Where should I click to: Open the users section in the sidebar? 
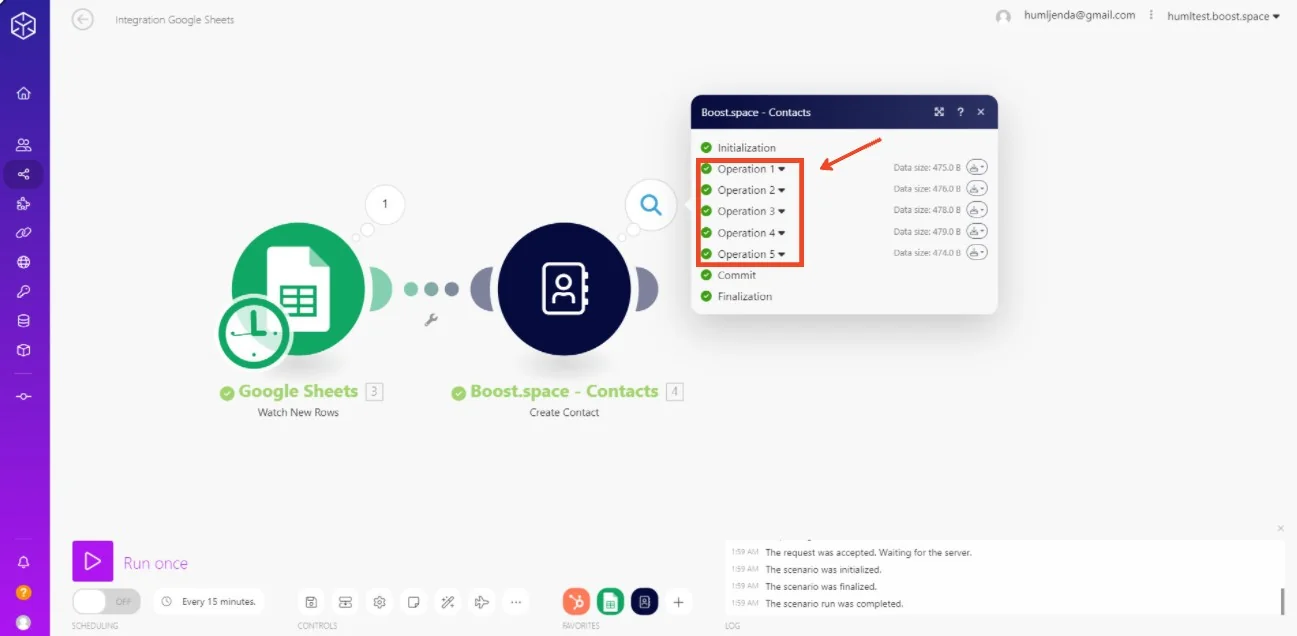pyautogui.click(x=24, y=145)
